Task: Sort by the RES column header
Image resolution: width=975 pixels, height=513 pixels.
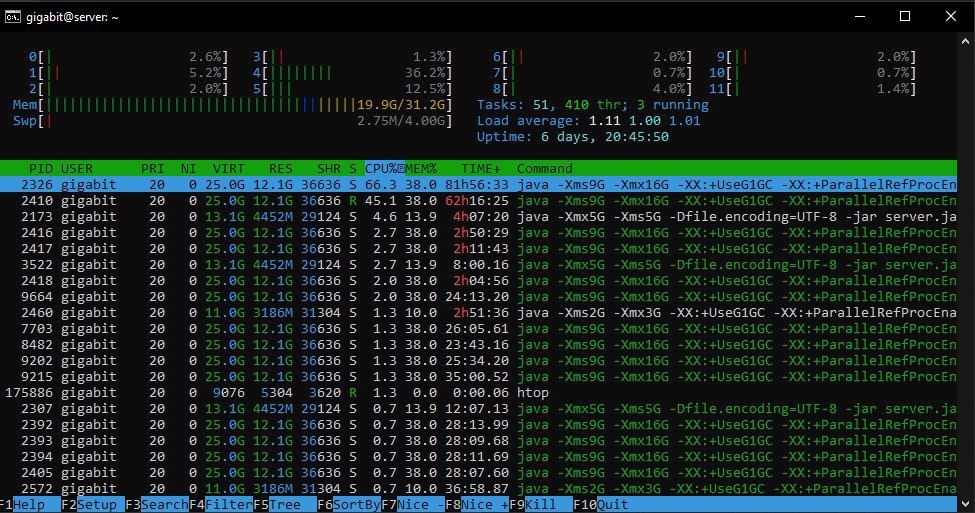Action: point(280,169)
